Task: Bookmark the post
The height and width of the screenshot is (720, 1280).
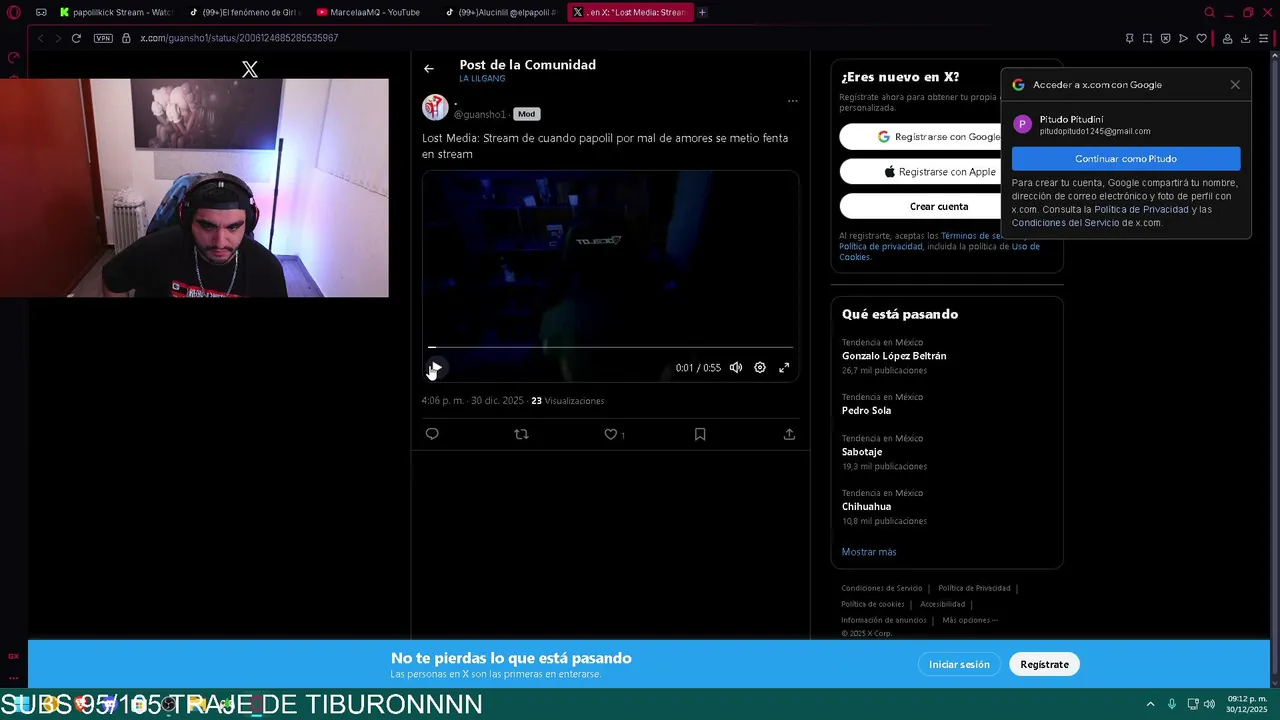Action: click(x=700, y=434)
